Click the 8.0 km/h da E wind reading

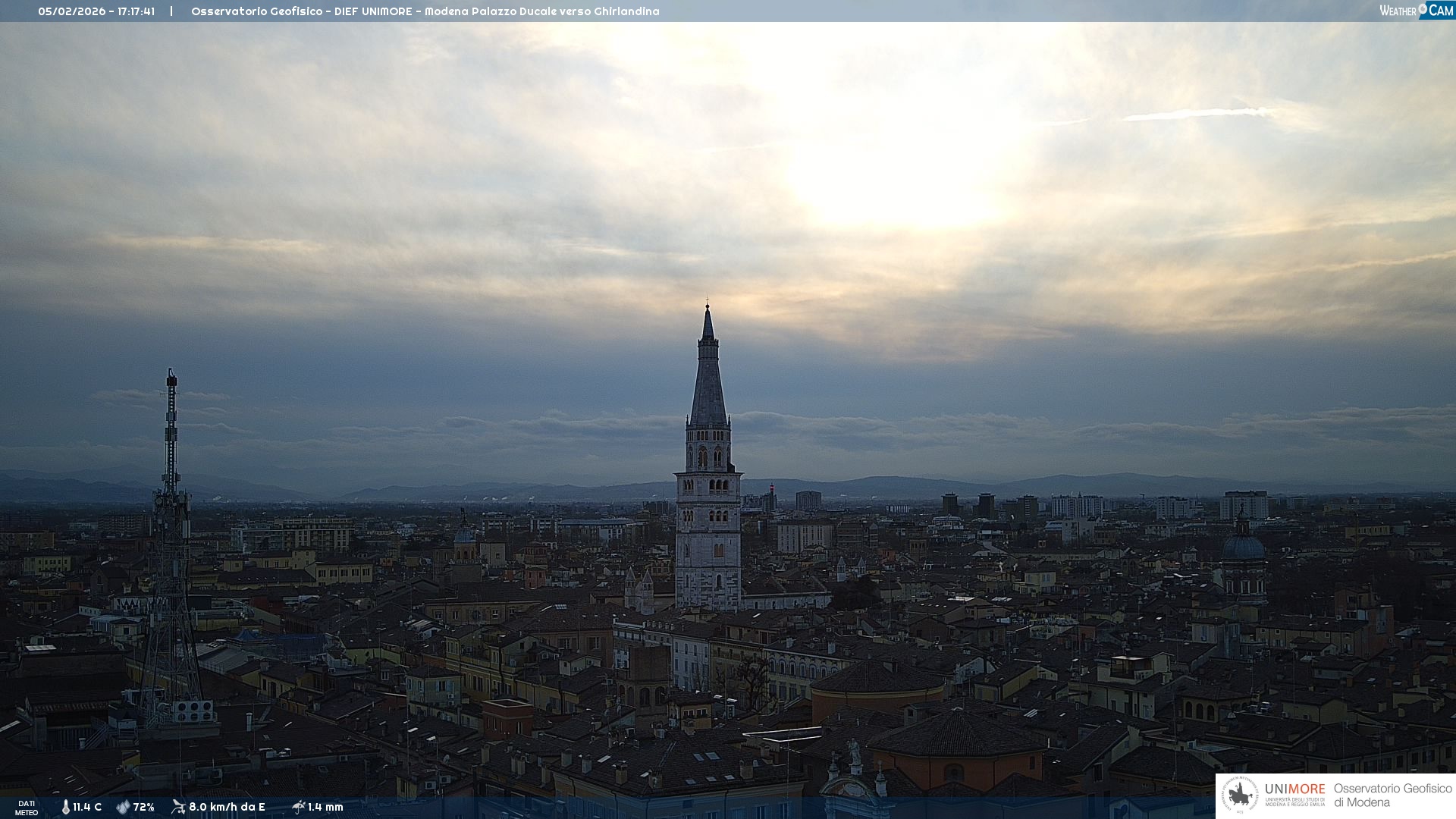coord(227,807)
